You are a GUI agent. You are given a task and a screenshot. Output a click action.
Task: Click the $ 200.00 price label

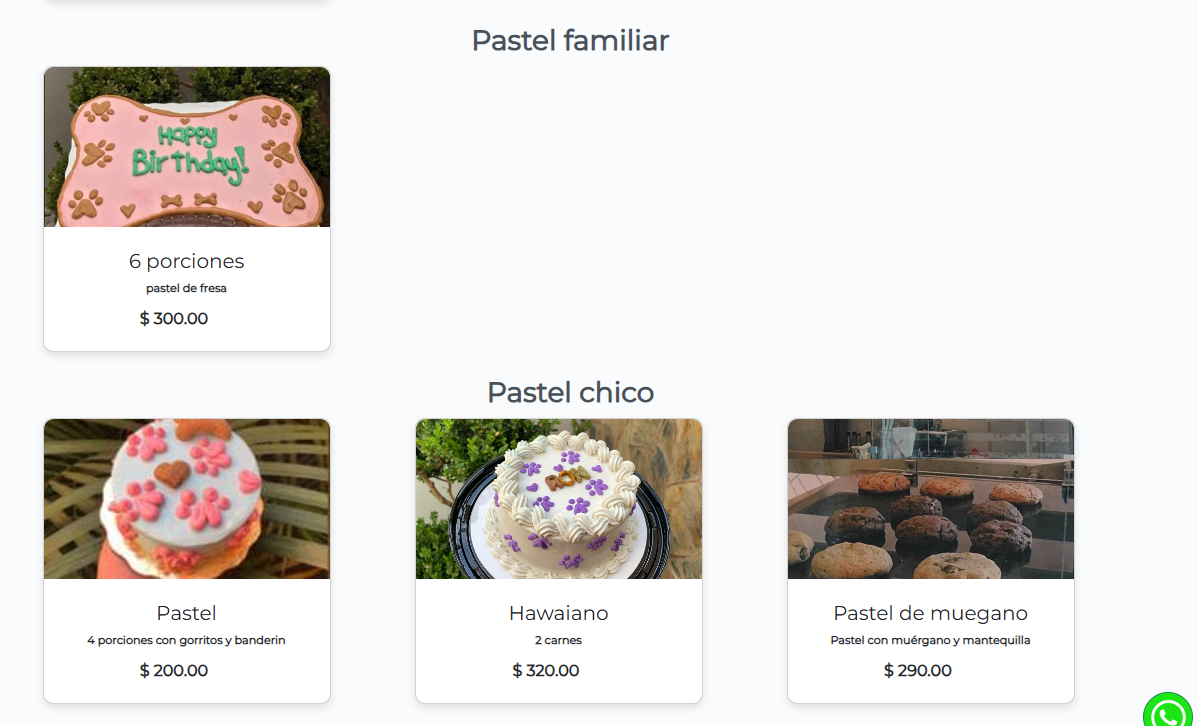pos(174,671)
